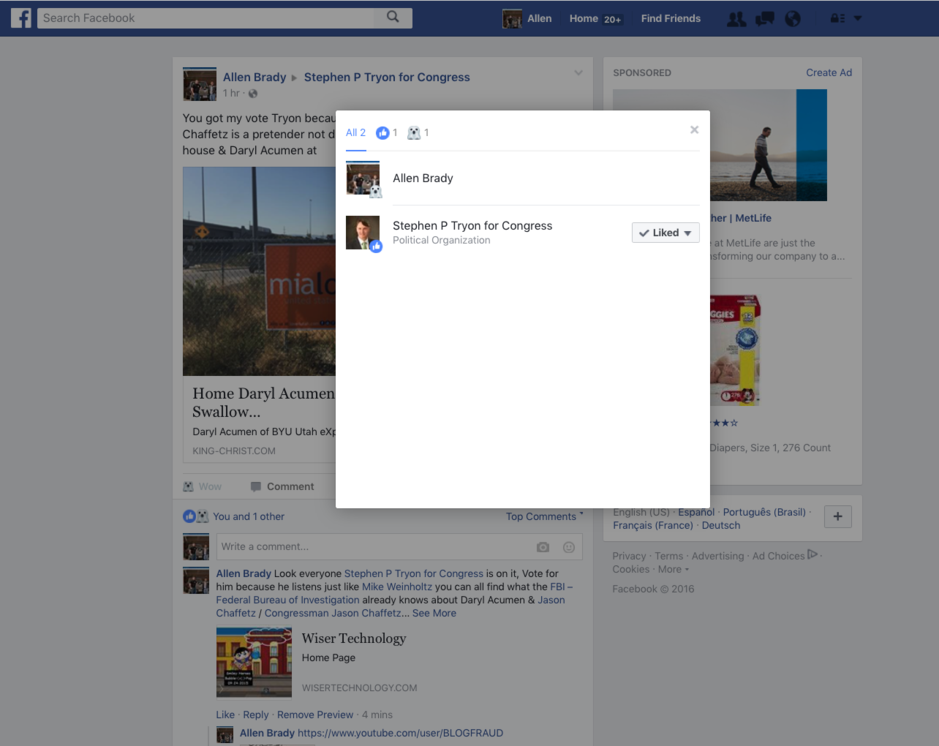Open the Stephen P Tryon for Congress page in the dialog
Viewport: 939px width, 746px height.
pos(472,226)
